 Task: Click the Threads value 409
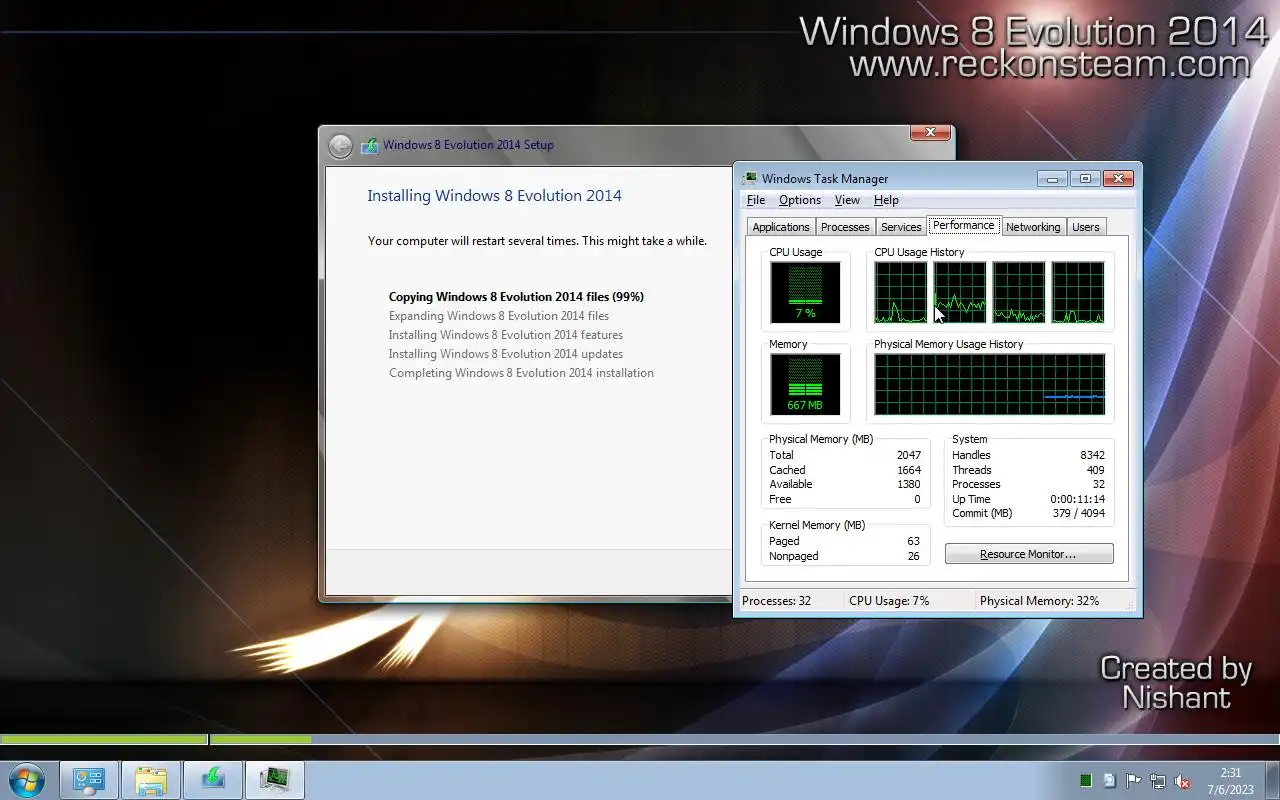click(x=1095, y=470)
